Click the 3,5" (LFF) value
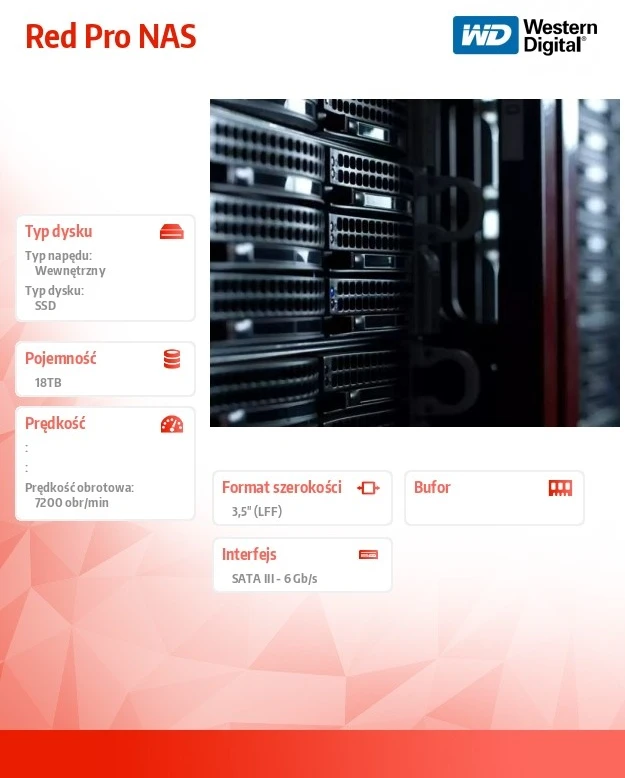625x778 pixels. (x=257, y=511)
